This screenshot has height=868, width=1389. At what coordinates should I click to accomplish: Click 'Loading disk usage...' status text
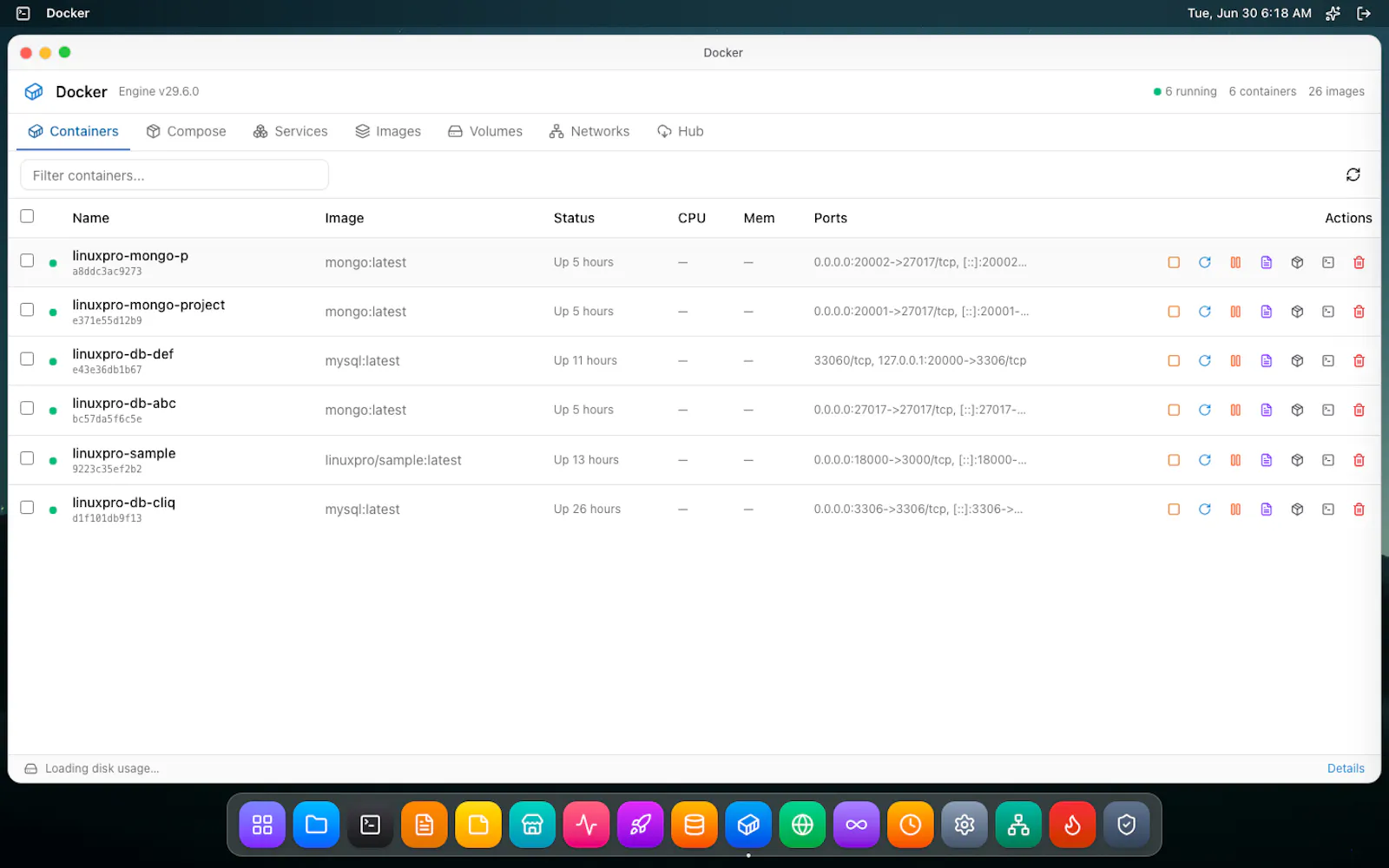[x=102, y=768]
